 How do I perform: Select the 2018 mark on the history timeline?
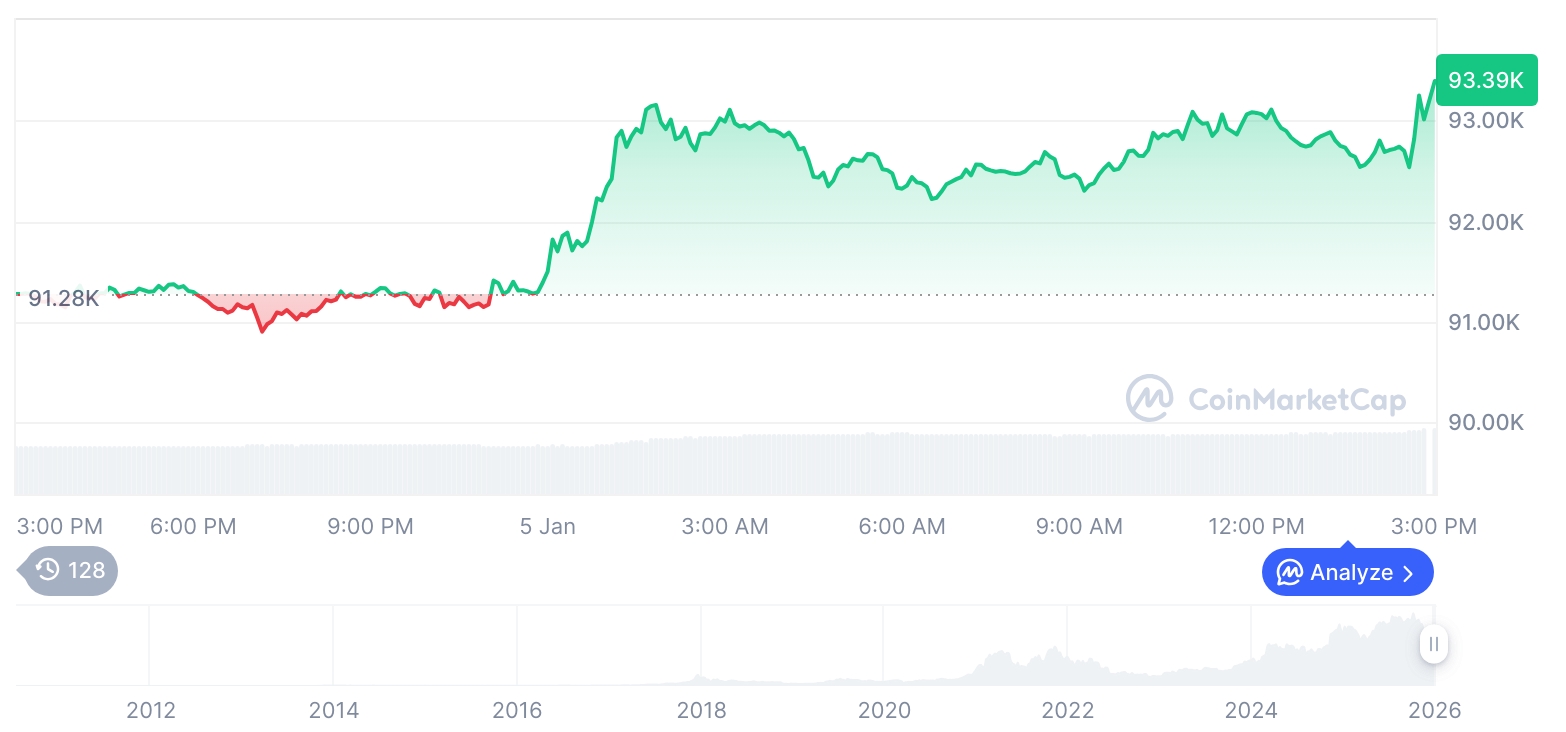point(701,710)
